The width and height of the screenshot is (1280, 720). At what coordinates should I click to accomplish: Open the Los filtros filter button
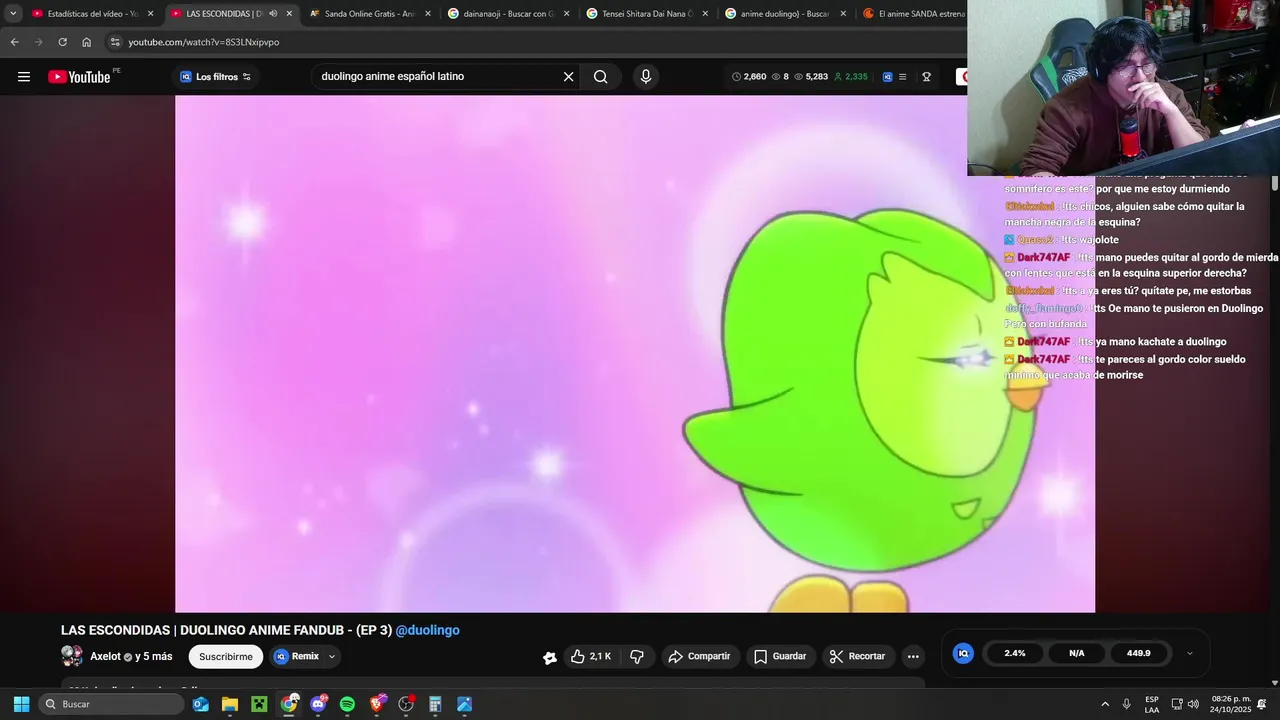[x=215, y=77]
